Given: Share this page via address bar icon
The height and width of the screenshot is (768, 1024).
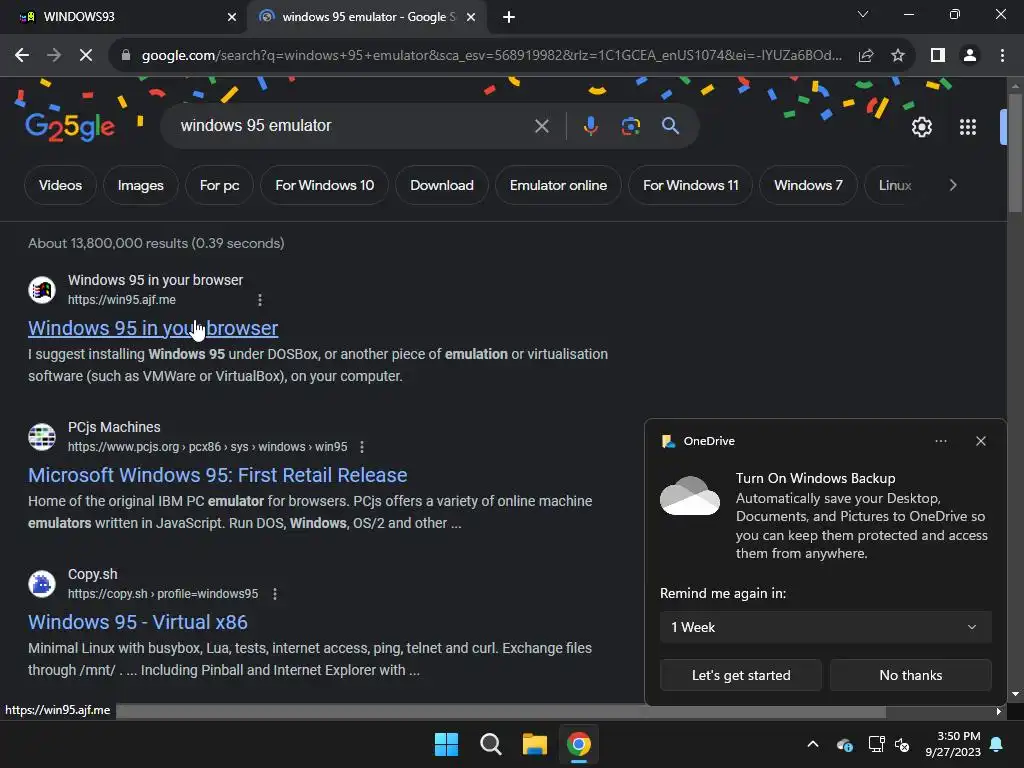Looking at the screenshot, I should coord(866,56).
